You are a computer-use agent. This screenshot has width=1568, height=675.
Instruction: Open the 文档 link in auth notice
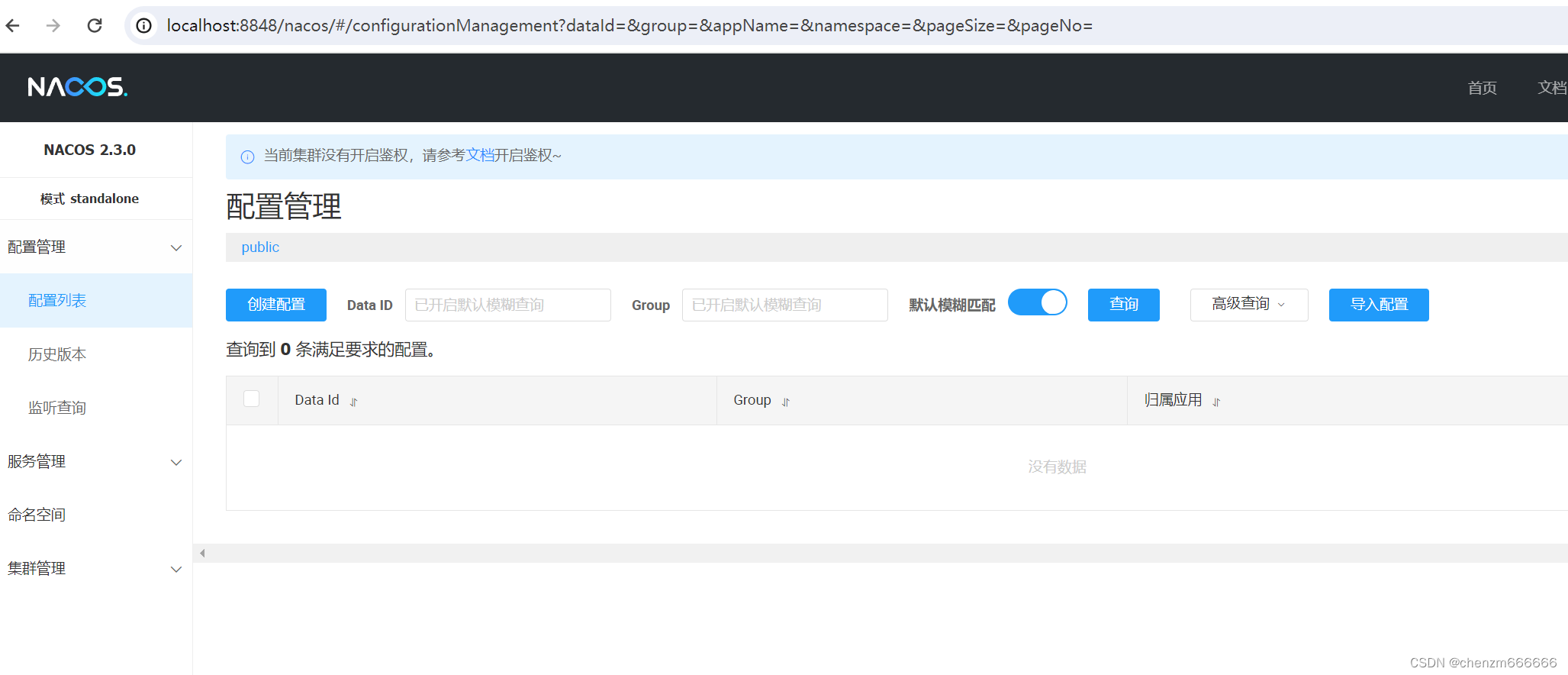(x=480, y=156)
